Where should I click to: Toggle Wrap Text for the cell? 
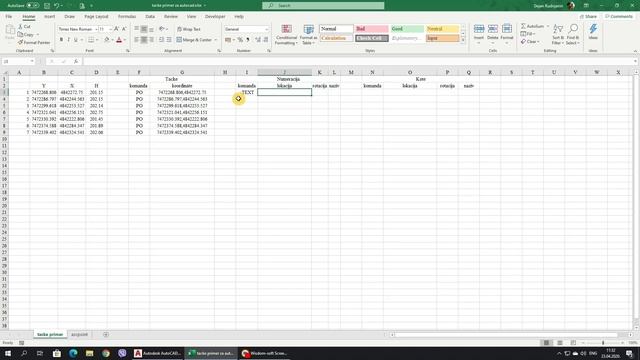pyautogui.click(x=189, y=29)
